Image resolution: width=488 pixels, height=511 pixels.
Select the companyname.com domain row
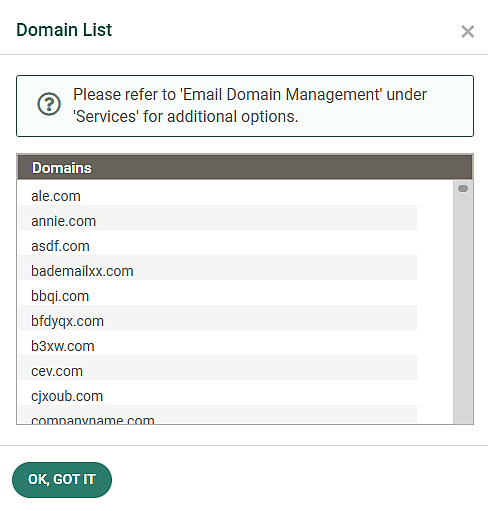[217, 415]
